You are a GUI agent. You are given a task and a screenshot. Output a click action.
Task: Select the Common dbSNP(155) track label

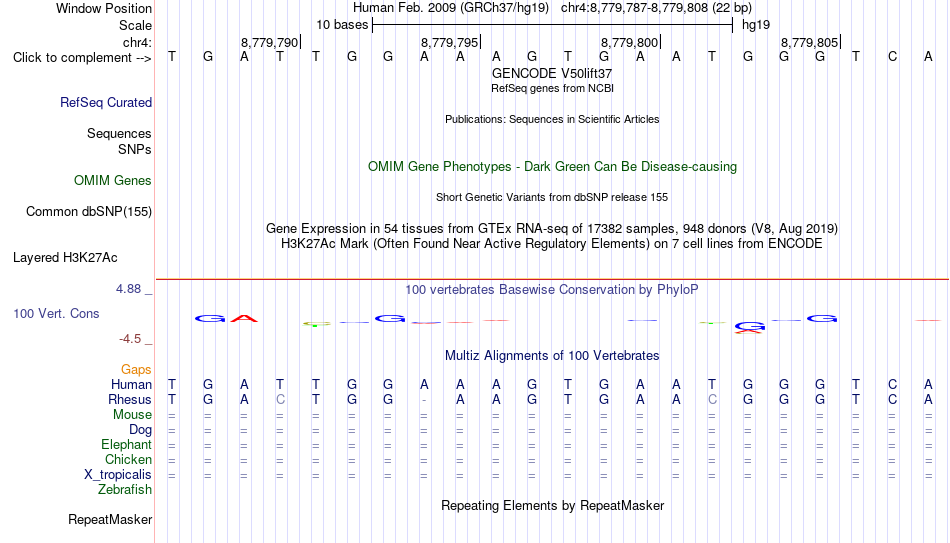(88, 212)
